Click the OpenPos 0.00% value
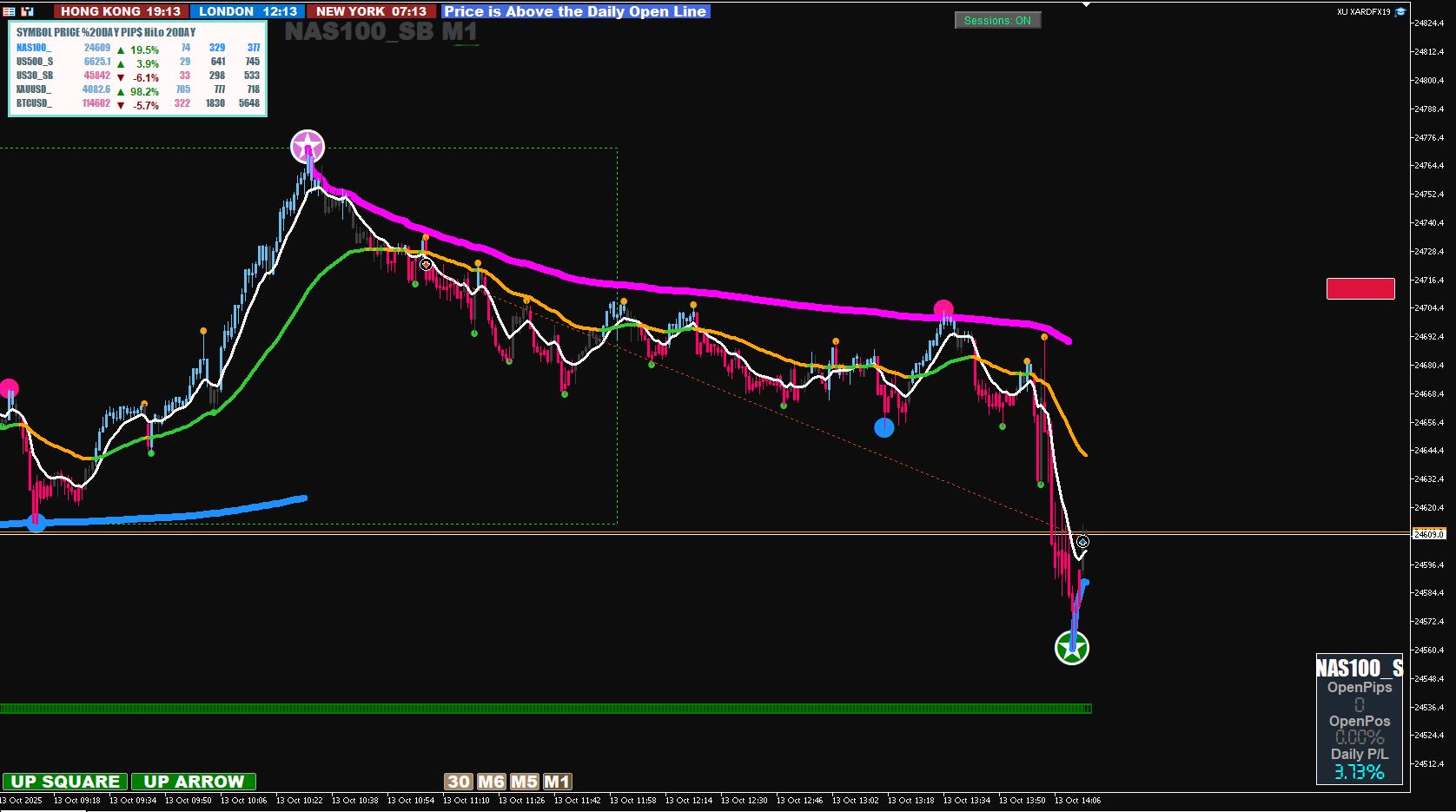 (x=1360, y=737)
